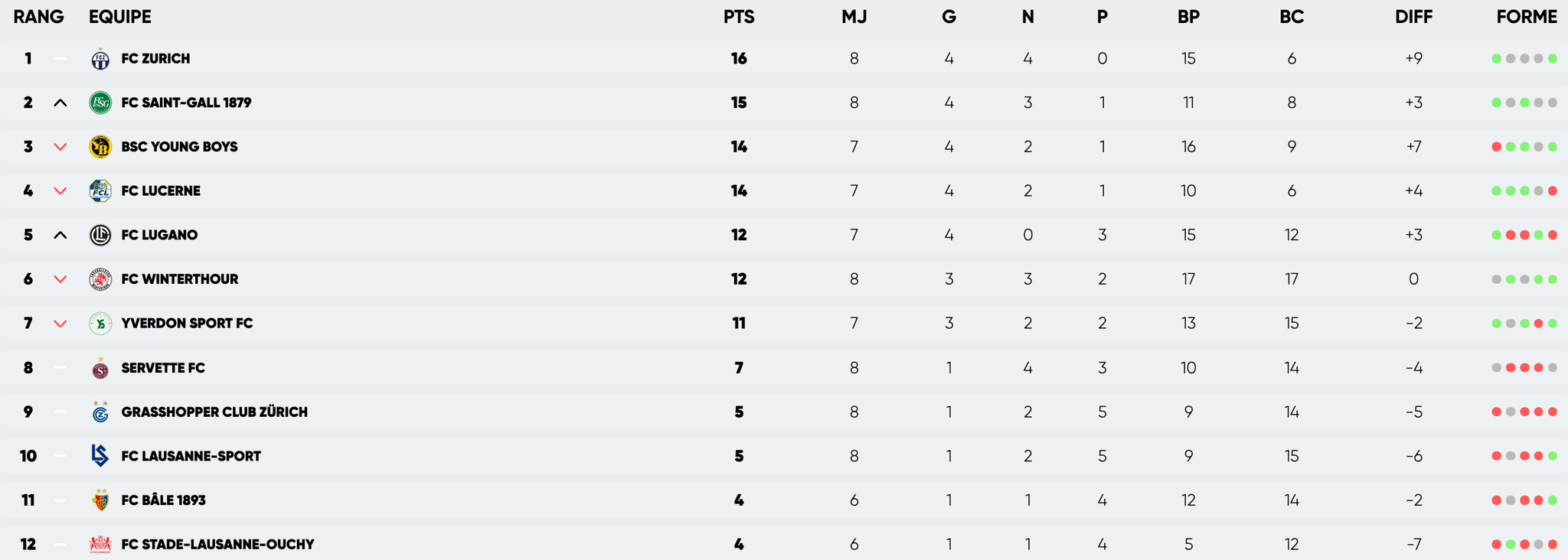This screenshot has width=1568, height=560.
Task: Click the Grasshopper Club Zürich logo
Action: tap(100, 412)
